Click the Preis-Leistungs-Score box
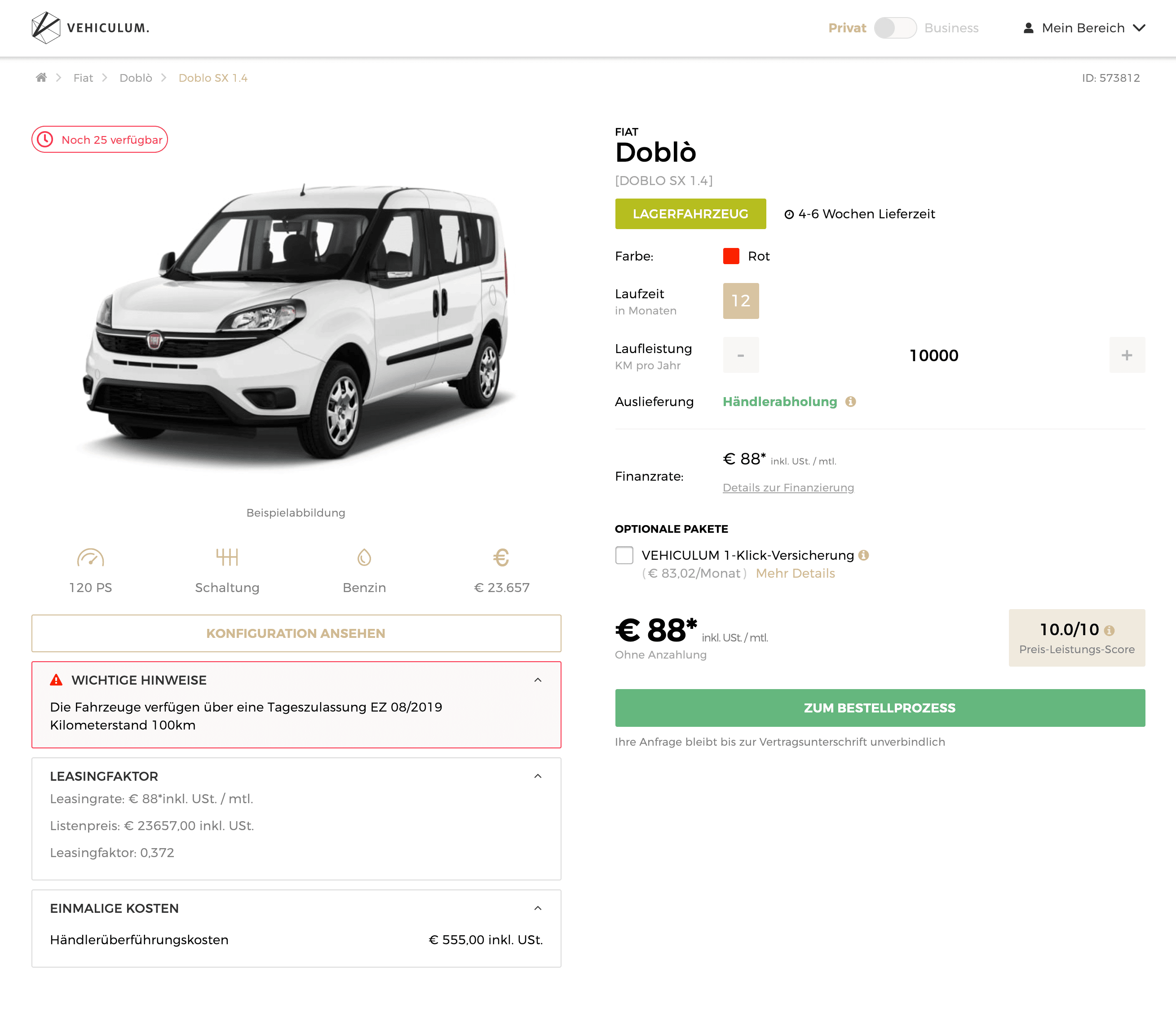The height and width of the screenshot is (1026, 1176). [1077, 637]
